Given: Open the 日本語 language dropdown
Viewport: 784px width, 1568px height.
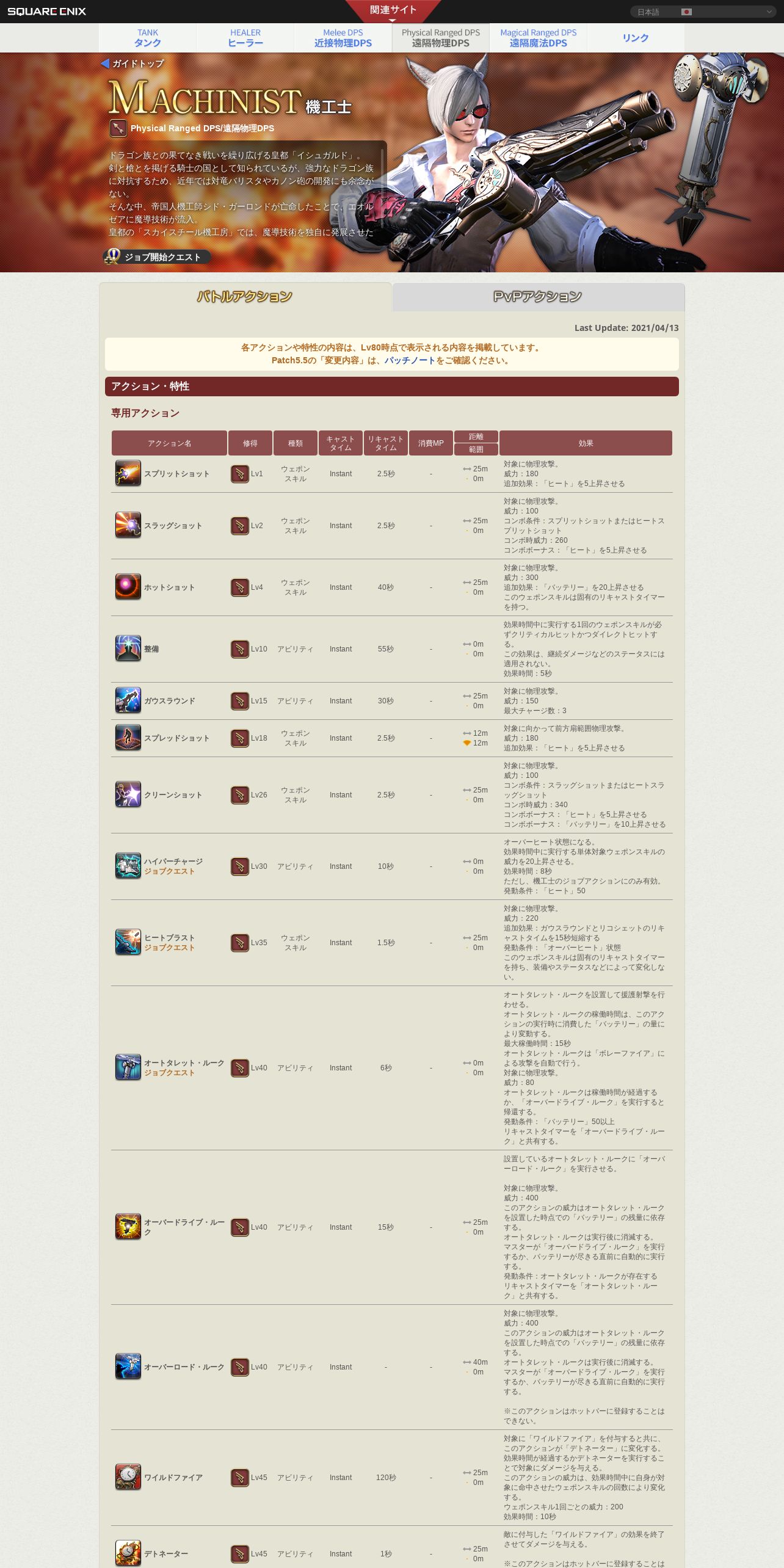Looking at the screenshot, I should click(703, 12).
